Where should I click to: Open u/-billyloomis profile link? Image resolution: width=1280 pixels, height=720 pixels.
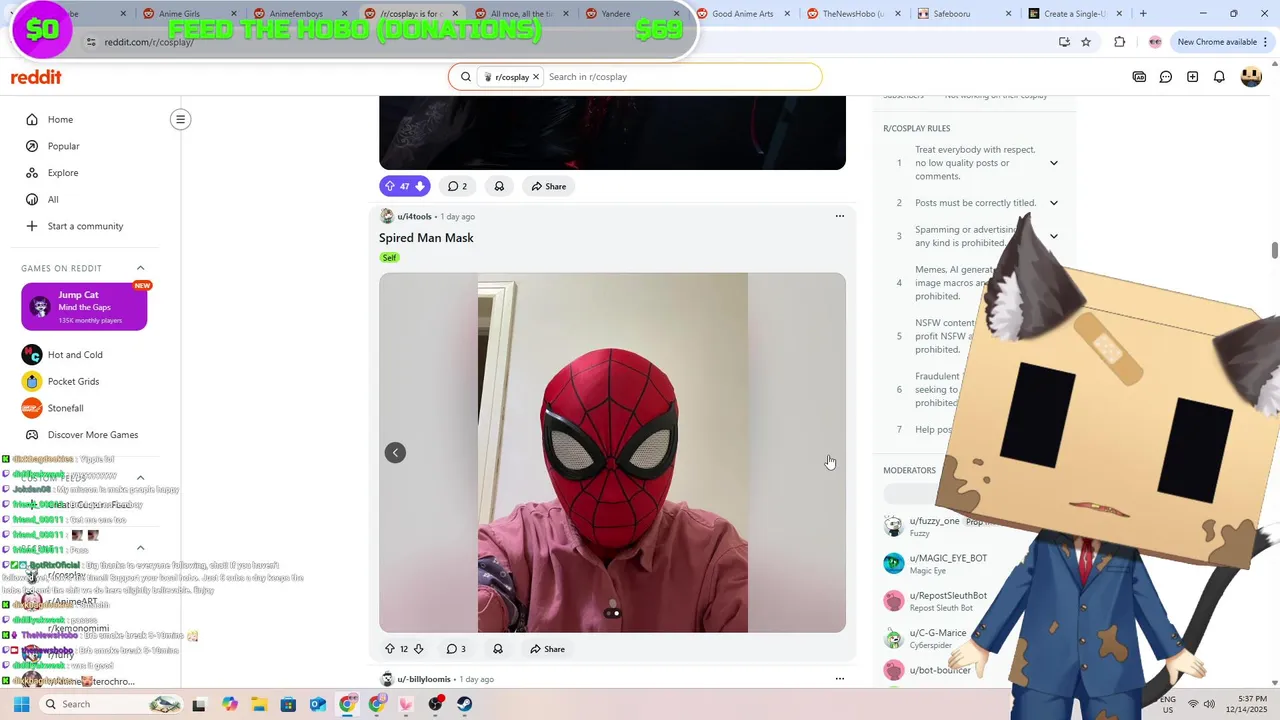424,679
